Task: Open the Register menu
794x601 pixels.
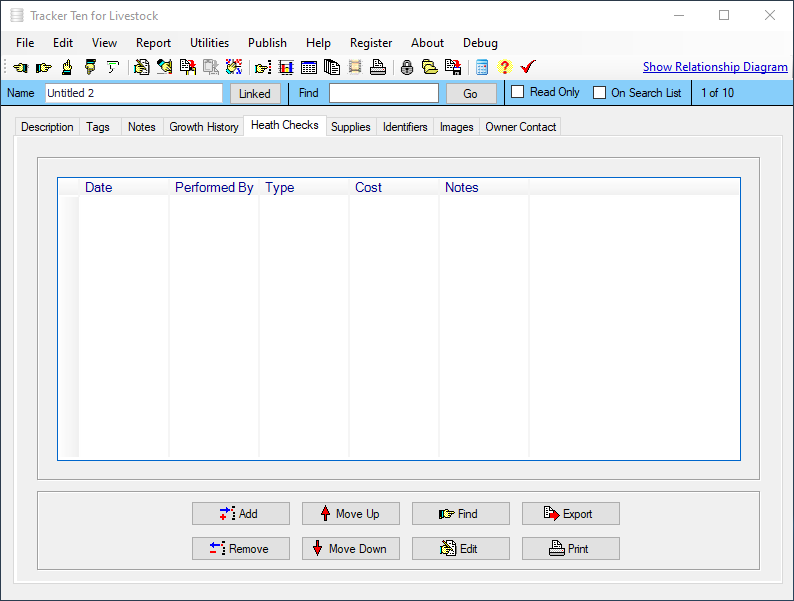Action: [x=371, y=43]
